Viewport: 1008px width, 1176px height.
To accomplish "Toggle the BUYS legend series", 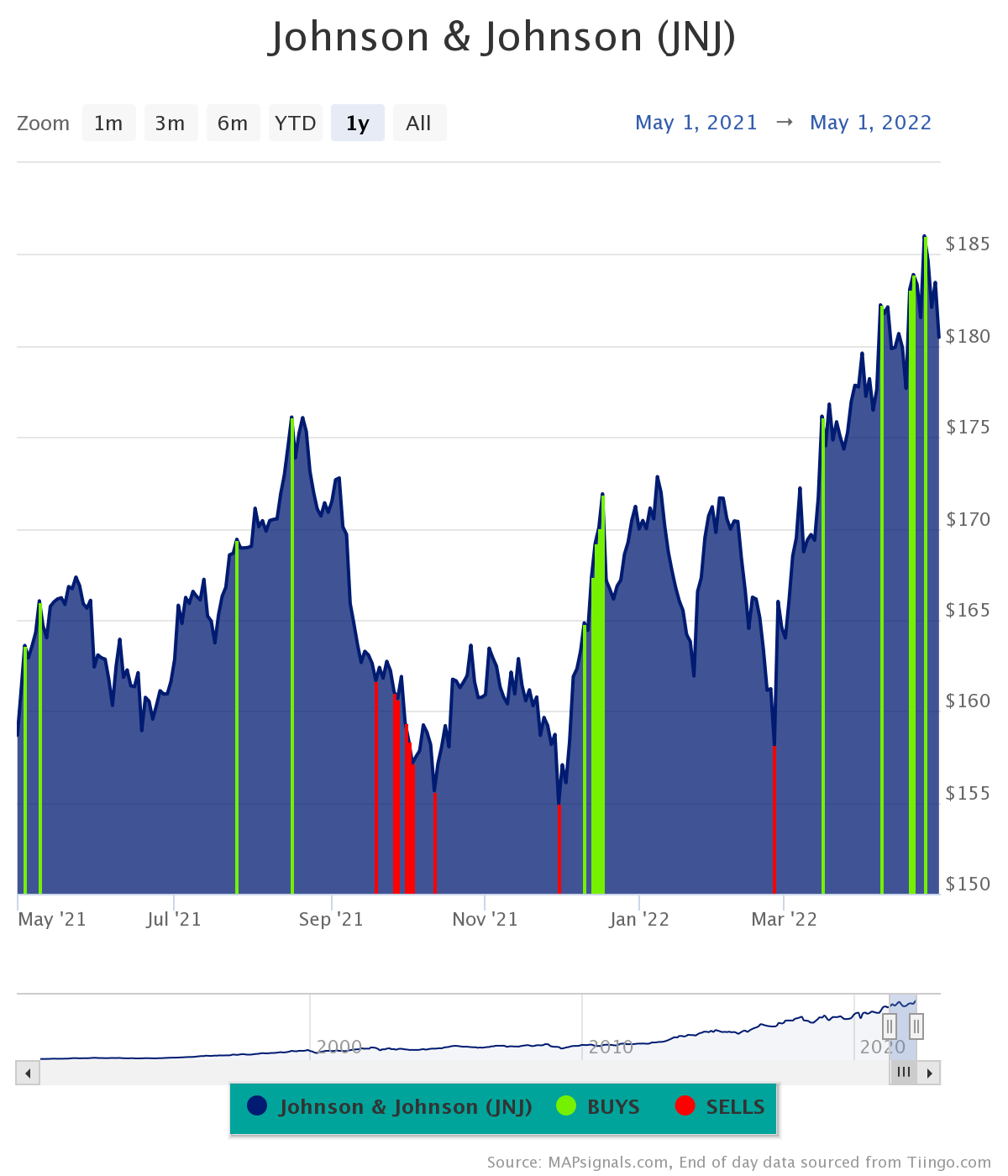I will 598,1107.
